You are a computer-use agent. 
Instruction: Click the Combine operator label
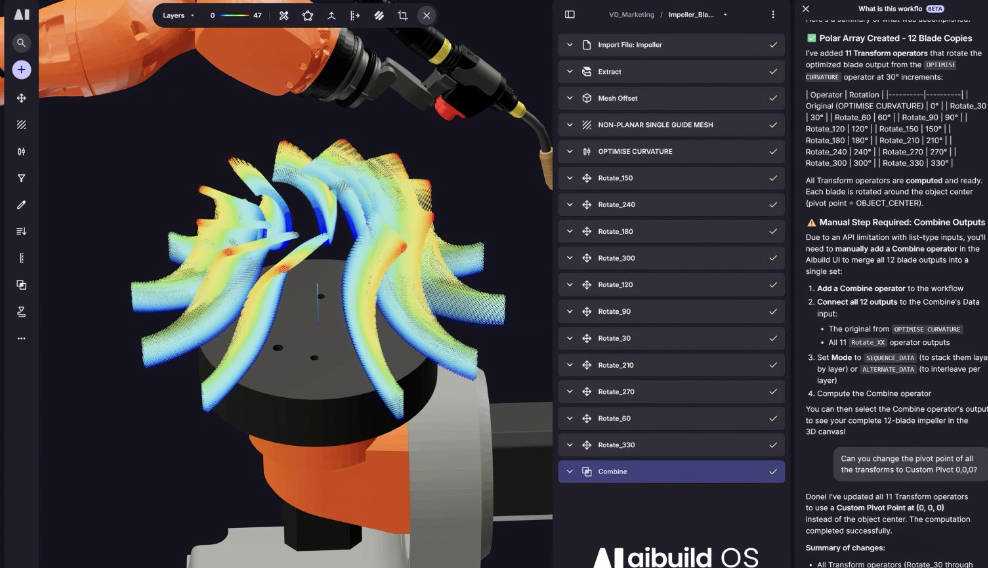(612, 472)
